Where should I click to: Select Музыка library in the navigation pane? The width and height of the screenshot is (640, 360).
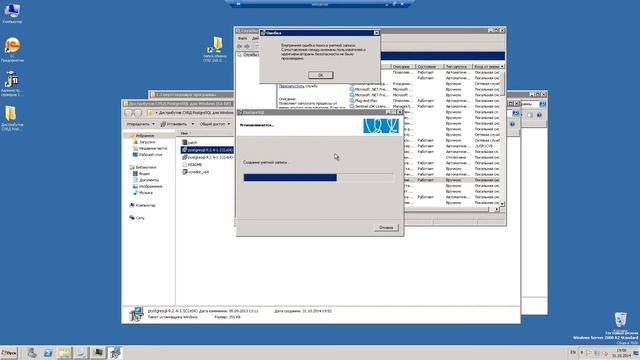143,192
